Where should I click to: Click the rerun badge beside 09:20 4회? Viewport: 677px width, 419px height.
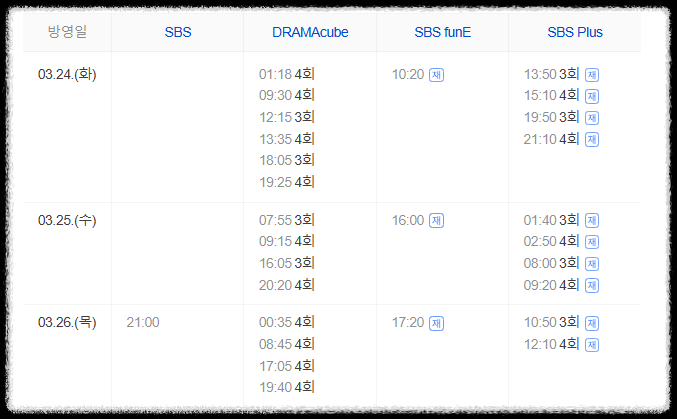592,286
